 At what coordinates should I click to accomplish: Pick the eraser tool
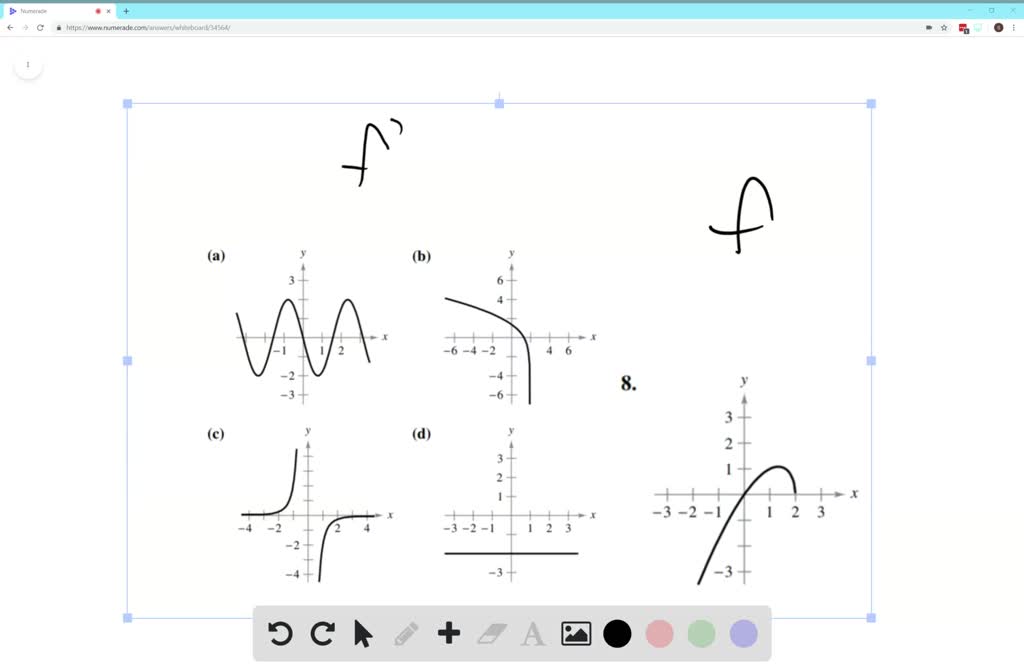490,634
